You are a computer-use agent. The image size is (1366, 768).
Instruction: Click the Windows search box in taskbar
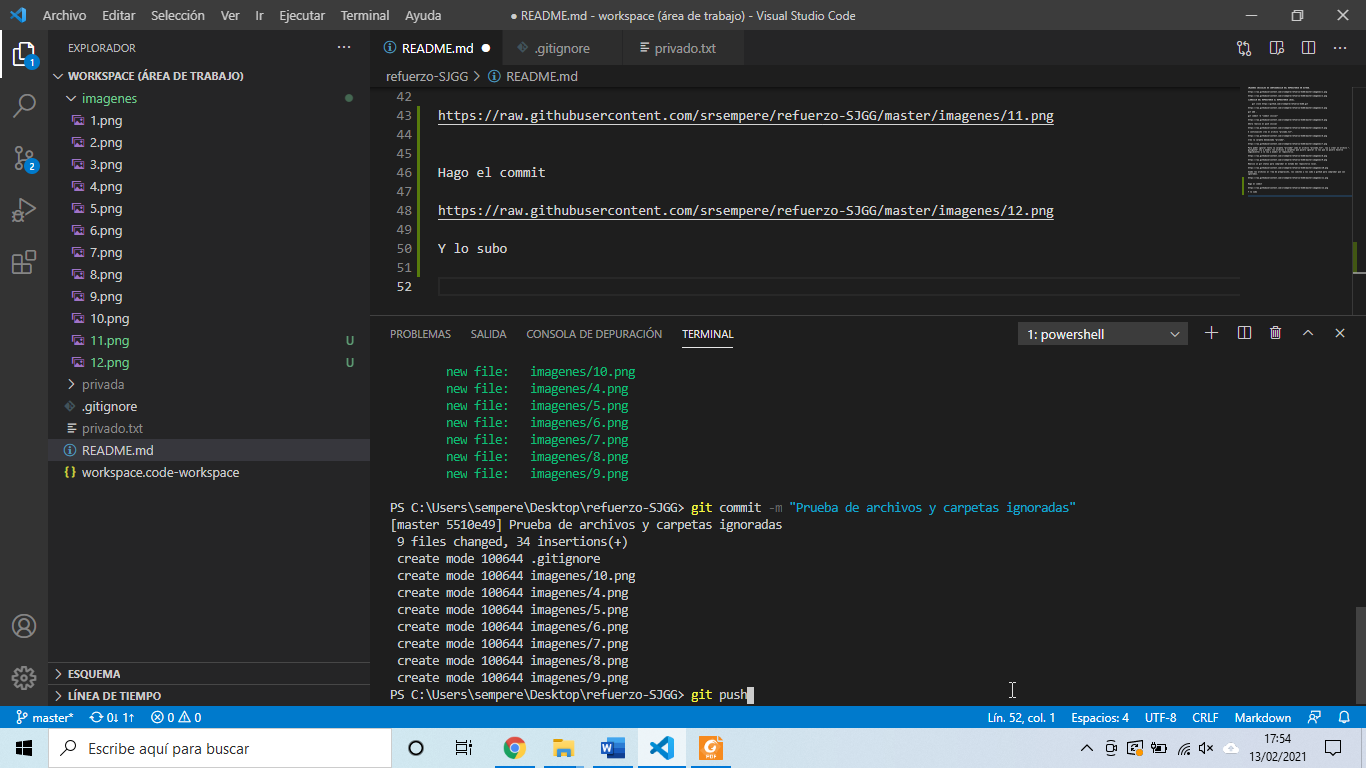219,748
